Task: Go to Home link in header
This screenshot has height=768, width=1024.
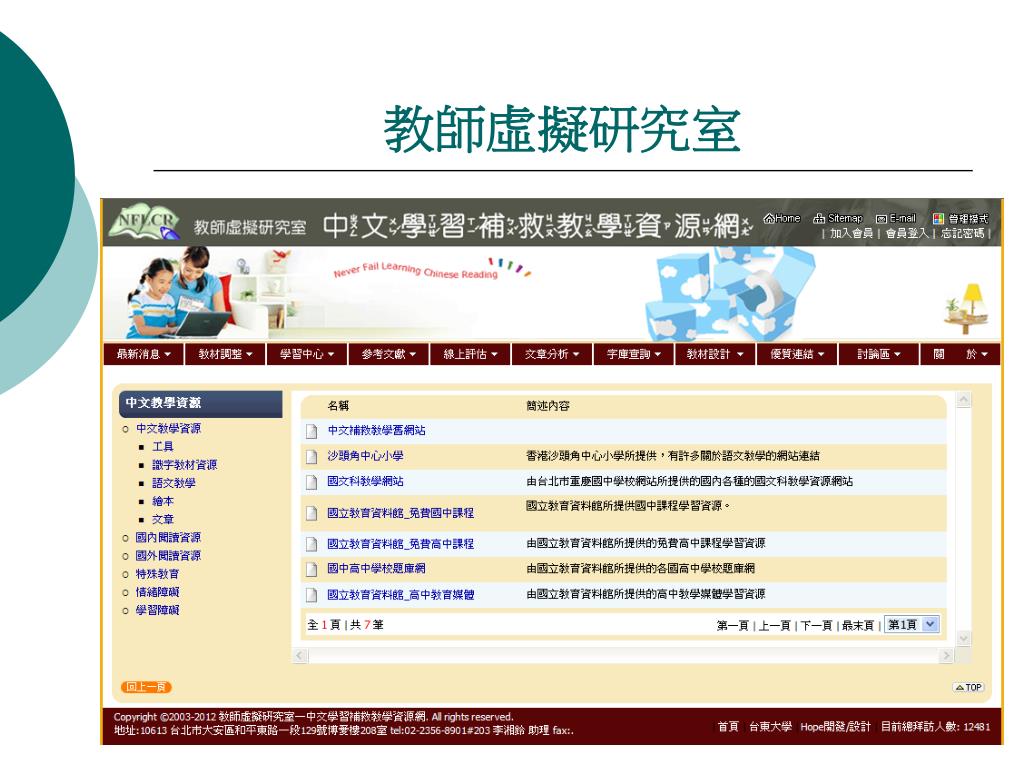Action: point(782,218)
